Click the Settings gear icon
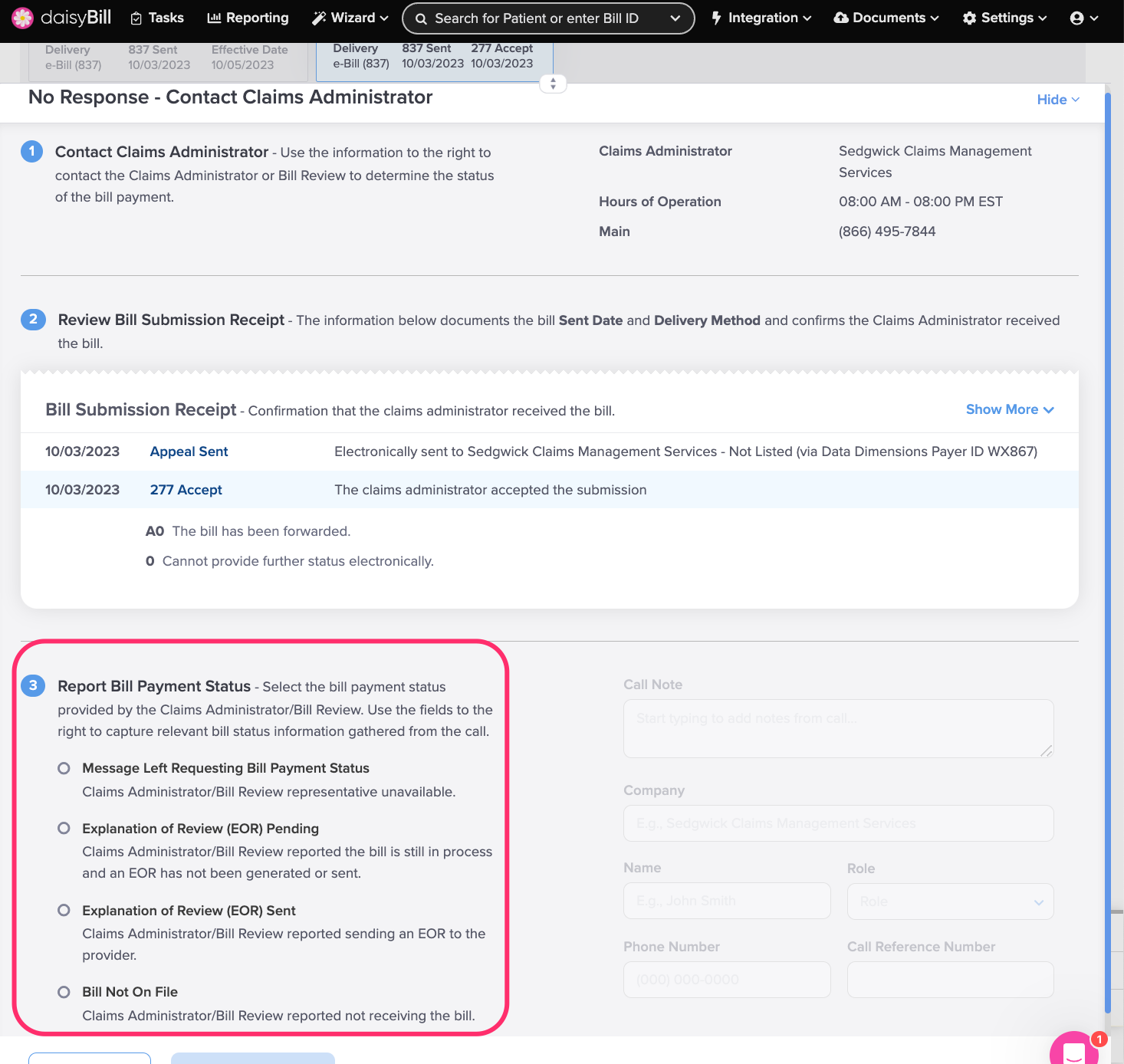Image resolution: width=1124 pixels, height=1064 pixels. 969,18
